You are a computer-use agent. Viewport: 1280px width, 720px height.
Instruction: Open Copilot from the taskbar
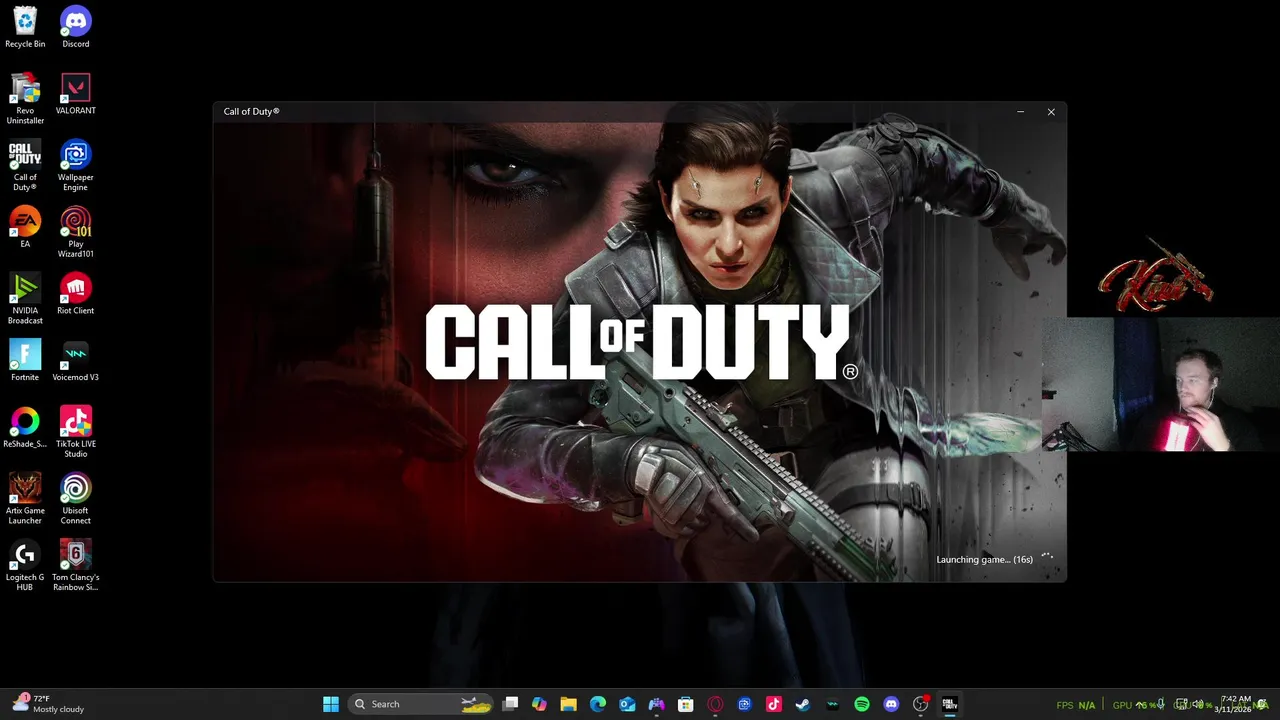click(x=539, y=704)
